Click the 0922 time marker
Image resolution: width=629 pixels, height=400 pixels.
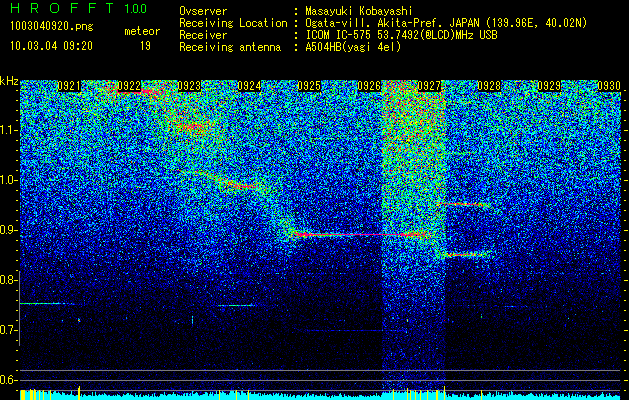[129, 86]
